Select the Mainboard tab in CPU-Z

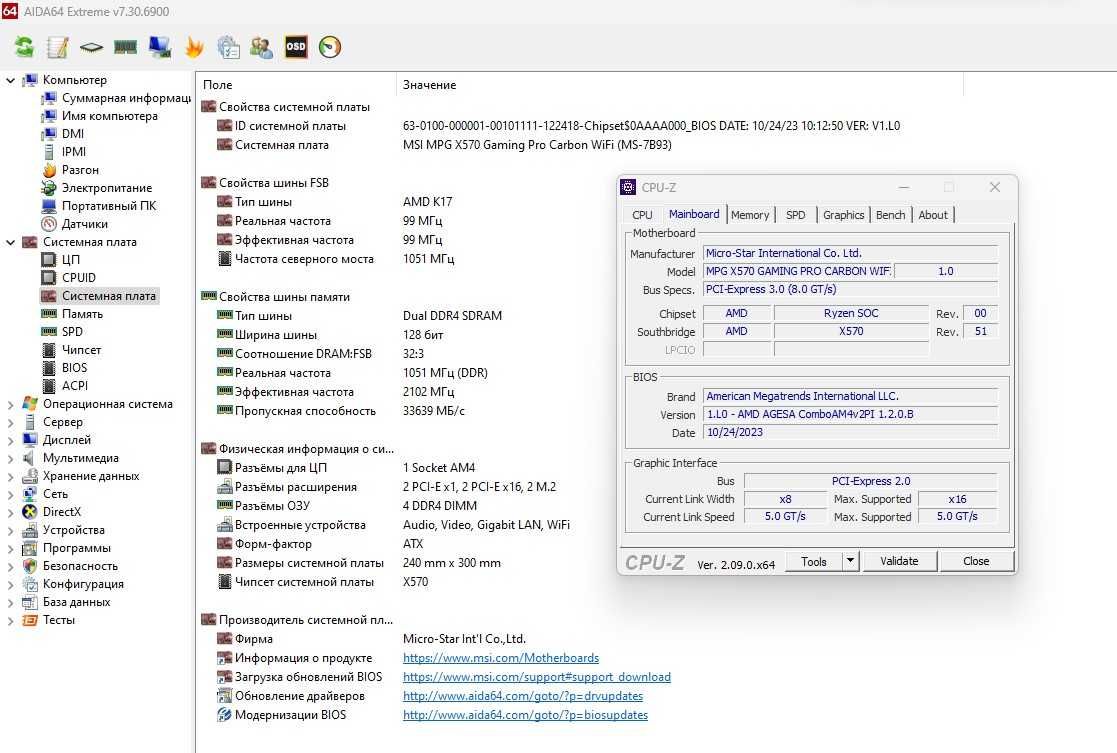[694, 214]
